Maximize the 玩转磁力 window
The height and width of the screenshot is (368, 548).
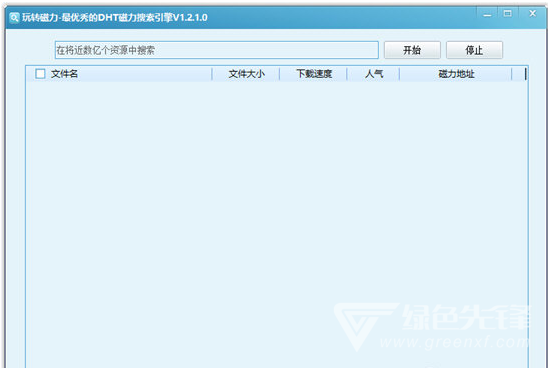coord(507,14)
